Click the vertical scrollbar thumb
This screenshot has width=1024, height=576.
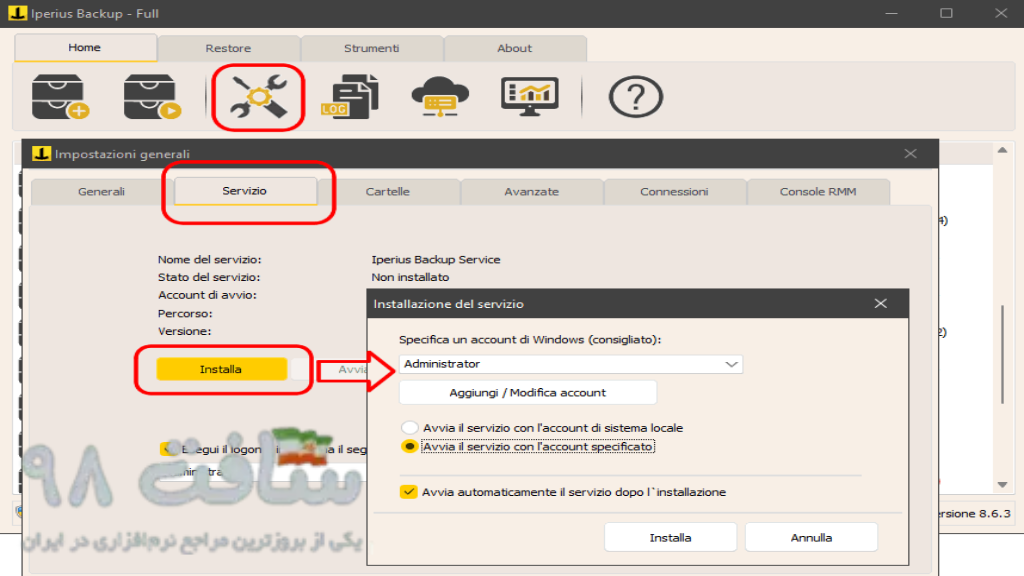(x=1002, y=354)
